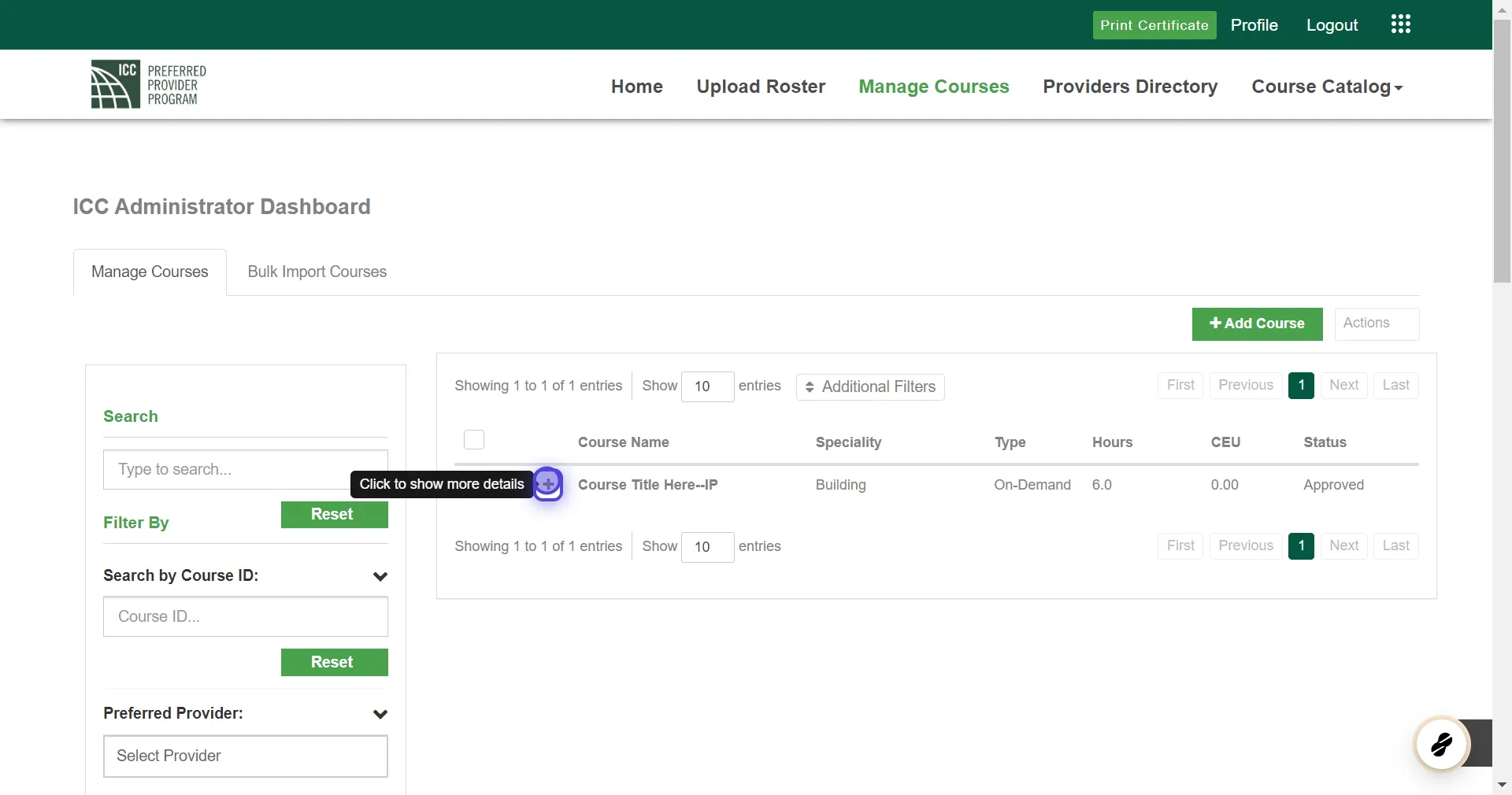
Task: Switch to the Bulk Import Courses tab
Action: point(317,272)
